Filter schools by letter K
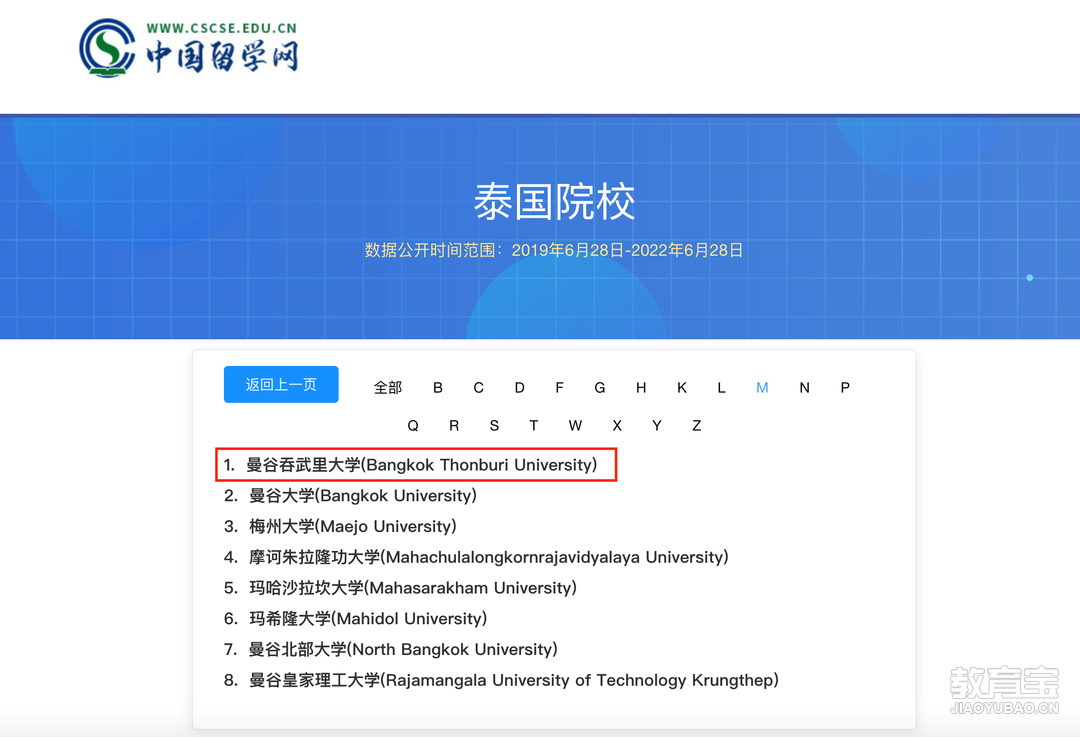 (x=681, y=388)
